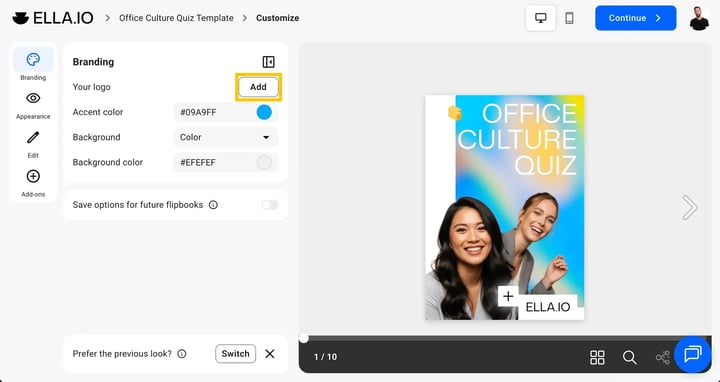
Task: Toggle Save options for future flipbooks
Action: (x=270, y=205)
